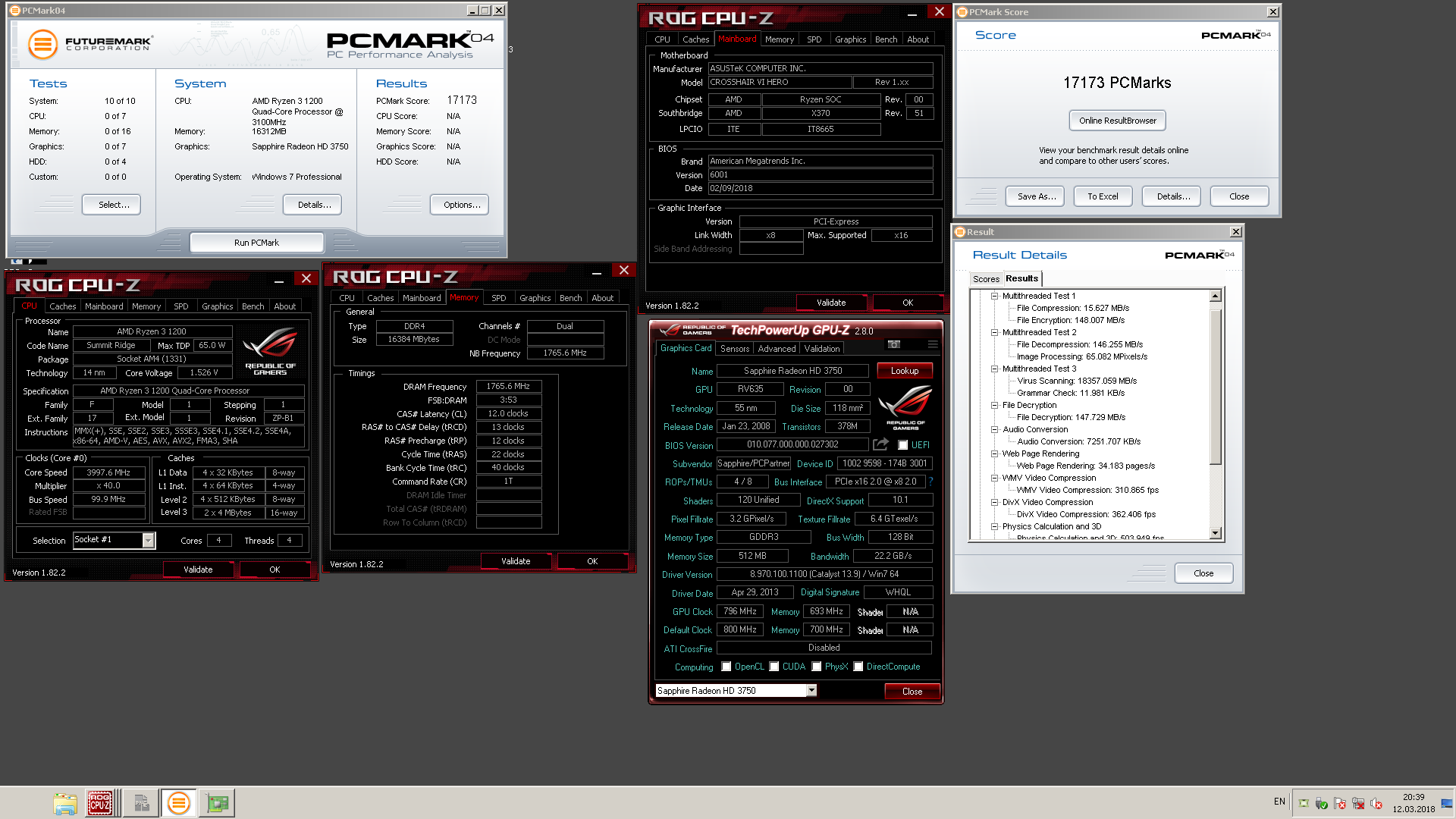Viewport: 1456px width, 819px height.
Task: Open the Advanced tab in GPU-Z
Action: pyautogui.click(x=777, y=349)
